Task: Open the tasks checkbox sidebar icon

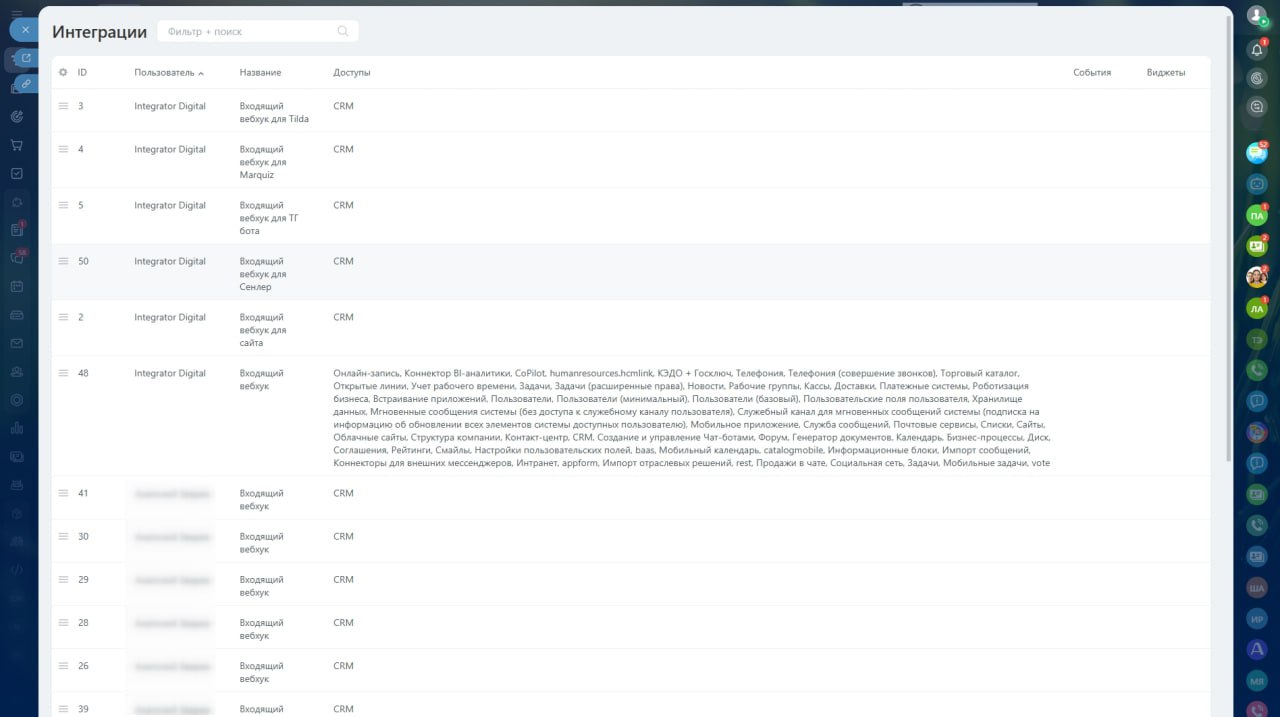Action: click(17, 173)
